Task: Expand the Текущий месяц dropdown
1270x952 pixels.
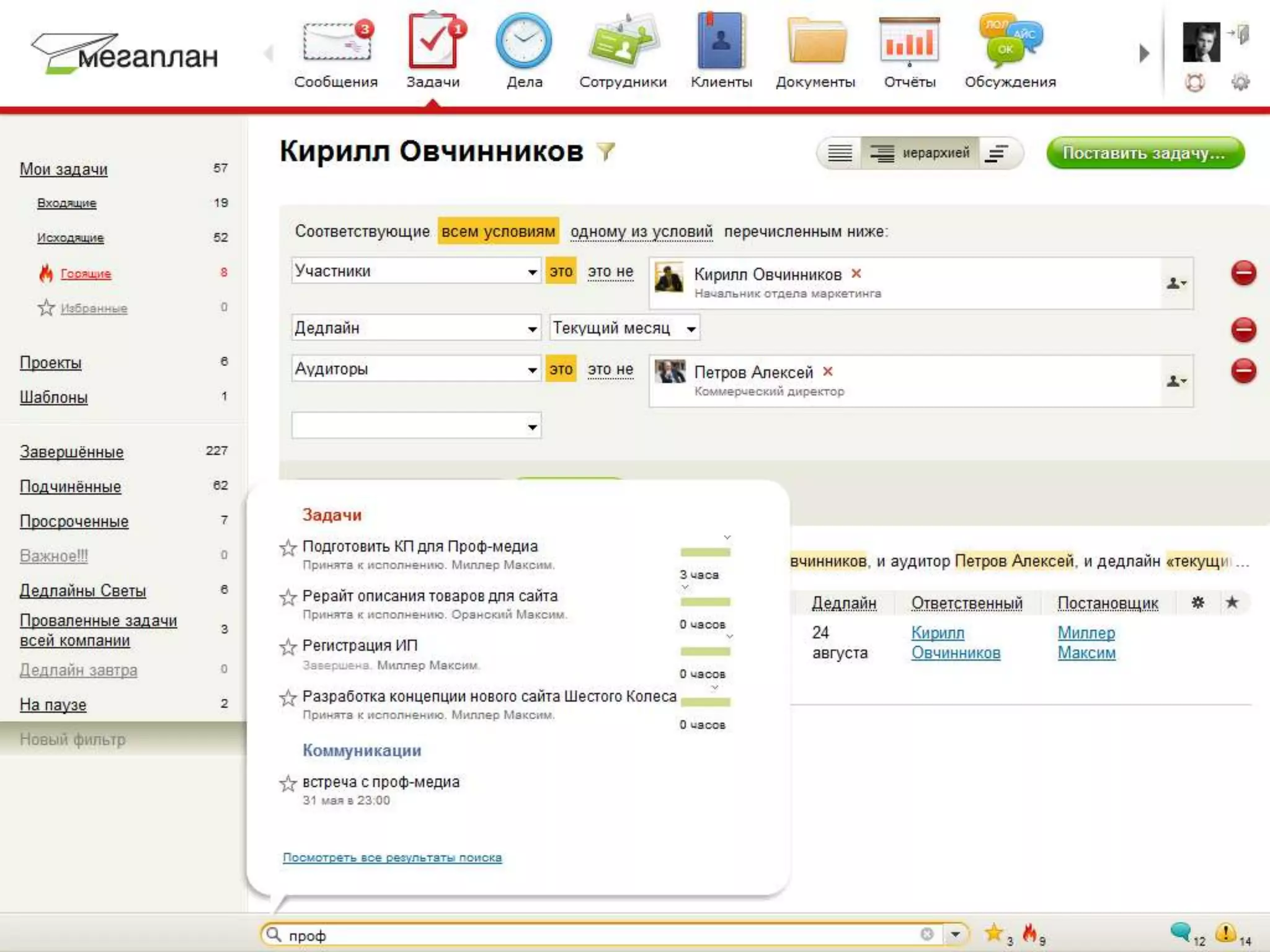Action: pos(624,328)
